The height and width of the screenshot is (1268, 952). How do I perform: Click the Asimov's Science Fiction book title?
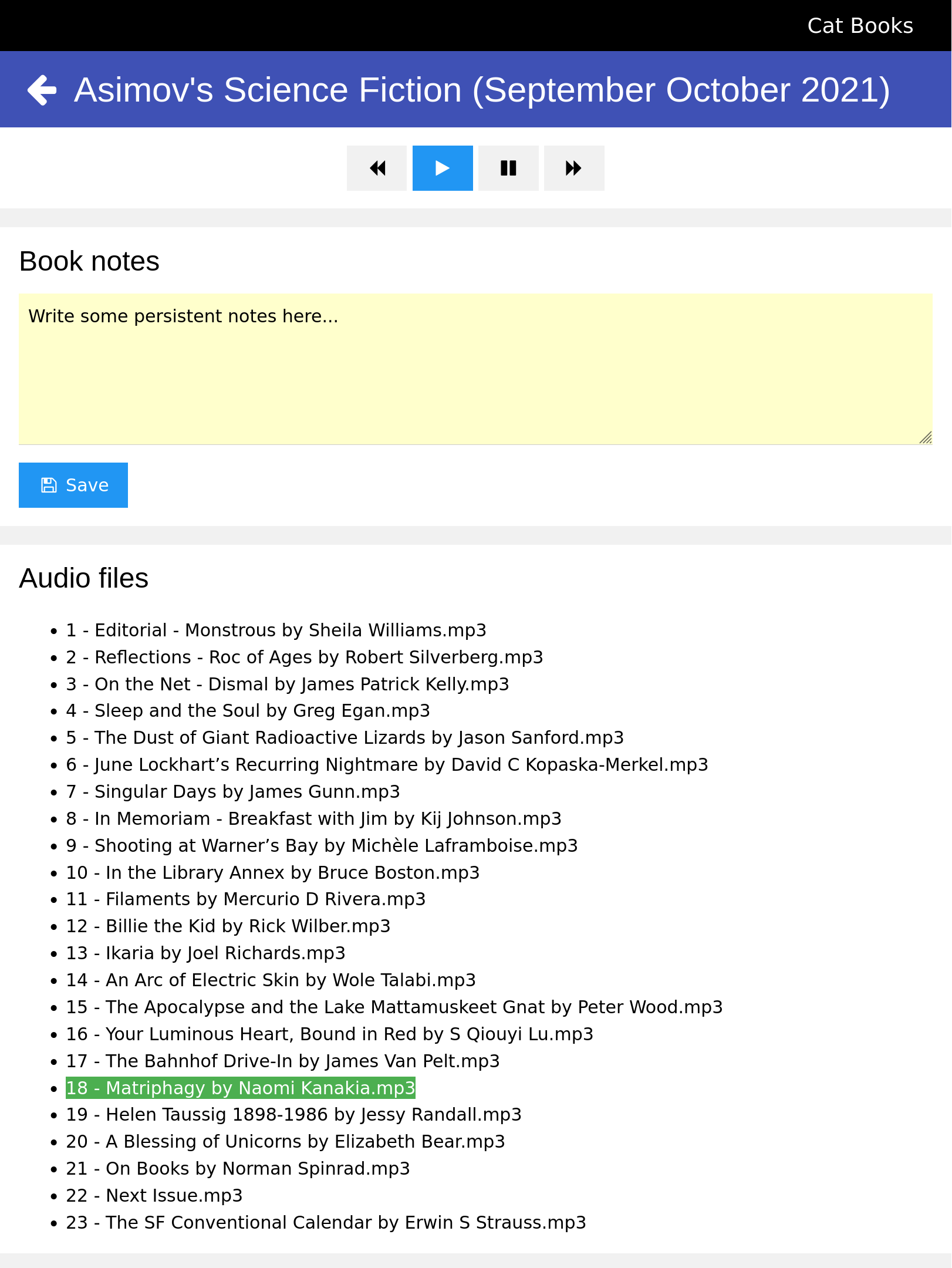pyautogui.click(x=482, y=90)
